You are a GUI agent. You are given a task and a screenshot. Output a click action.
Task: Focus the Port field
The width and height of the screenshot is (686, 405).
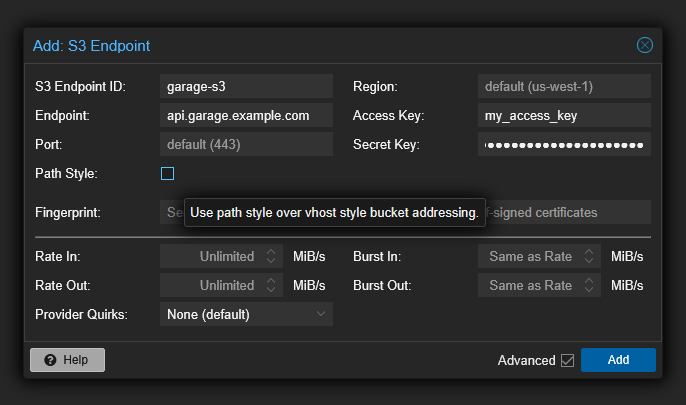246,144
